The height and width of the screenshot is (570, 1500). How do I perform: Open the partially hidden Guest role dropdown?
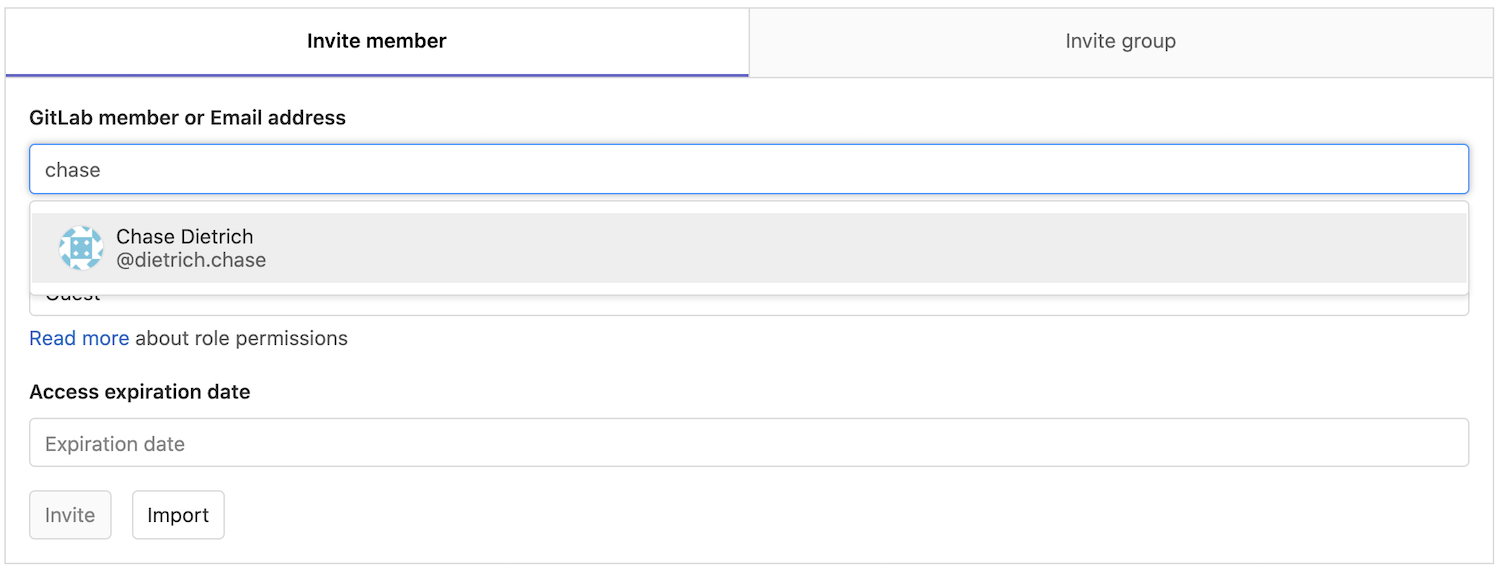coord(748,304)
